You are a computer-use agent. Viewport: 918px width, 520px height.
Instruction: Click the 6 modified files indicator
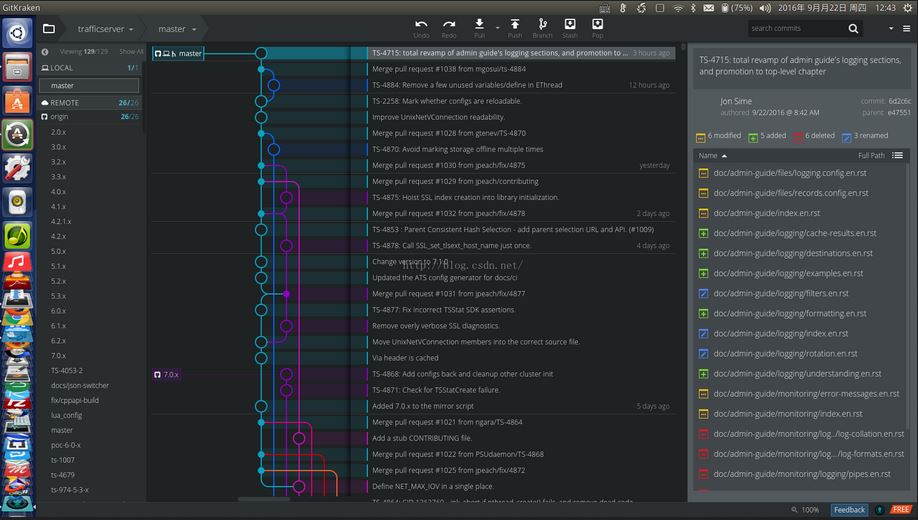tap(718, 136)
